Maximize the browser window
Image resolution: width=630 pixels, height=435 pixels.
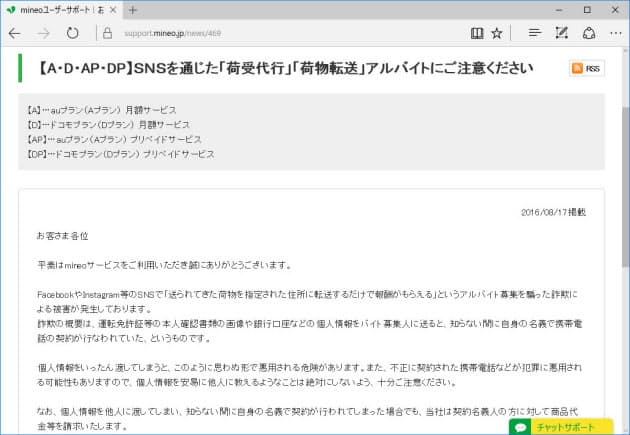coord(587,10)
